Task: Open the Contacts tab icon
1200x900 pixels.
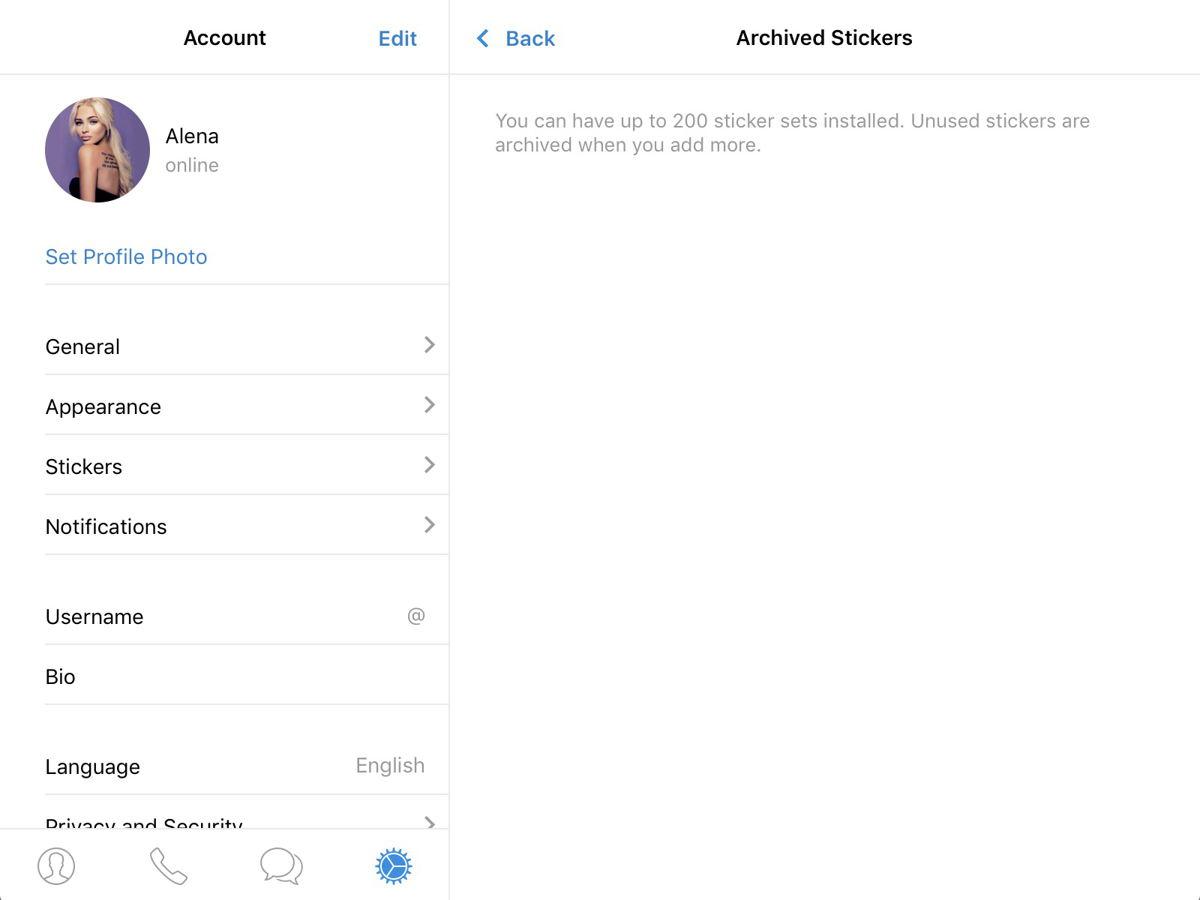Action: (x=56, y=866)
